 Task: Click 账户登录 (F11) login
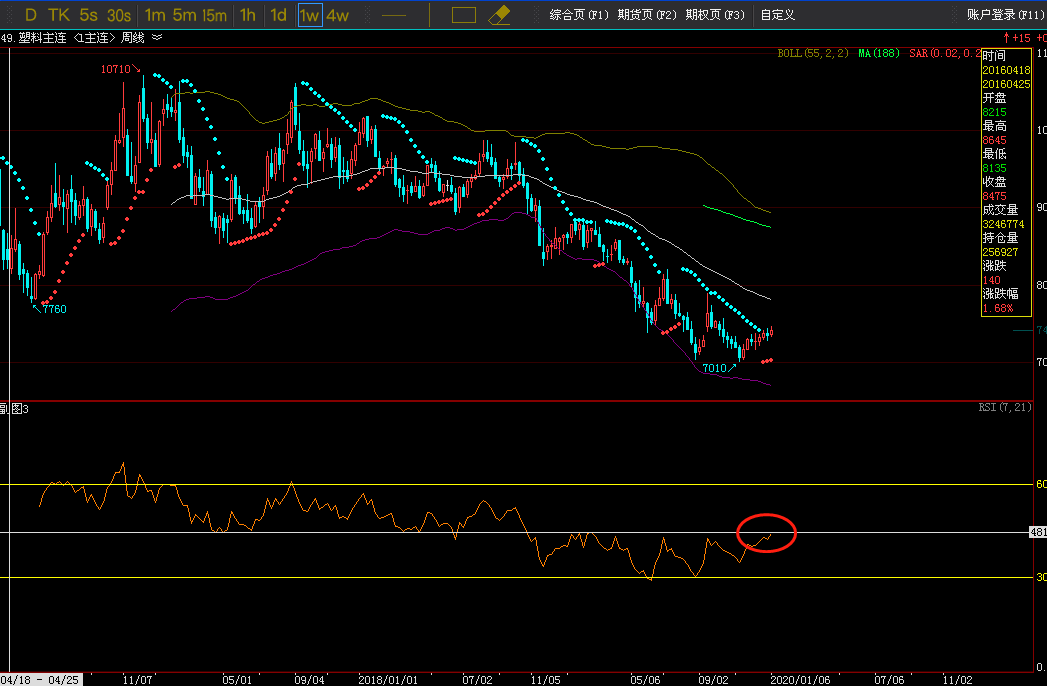[x=1006, y=15]
